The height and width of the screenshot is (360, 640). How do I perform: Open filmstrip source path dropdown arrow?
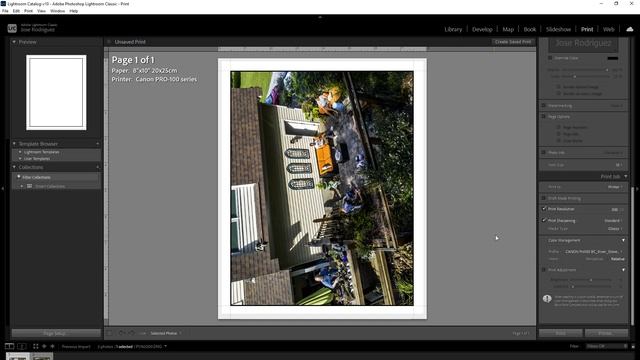click(x=165, y=346)
